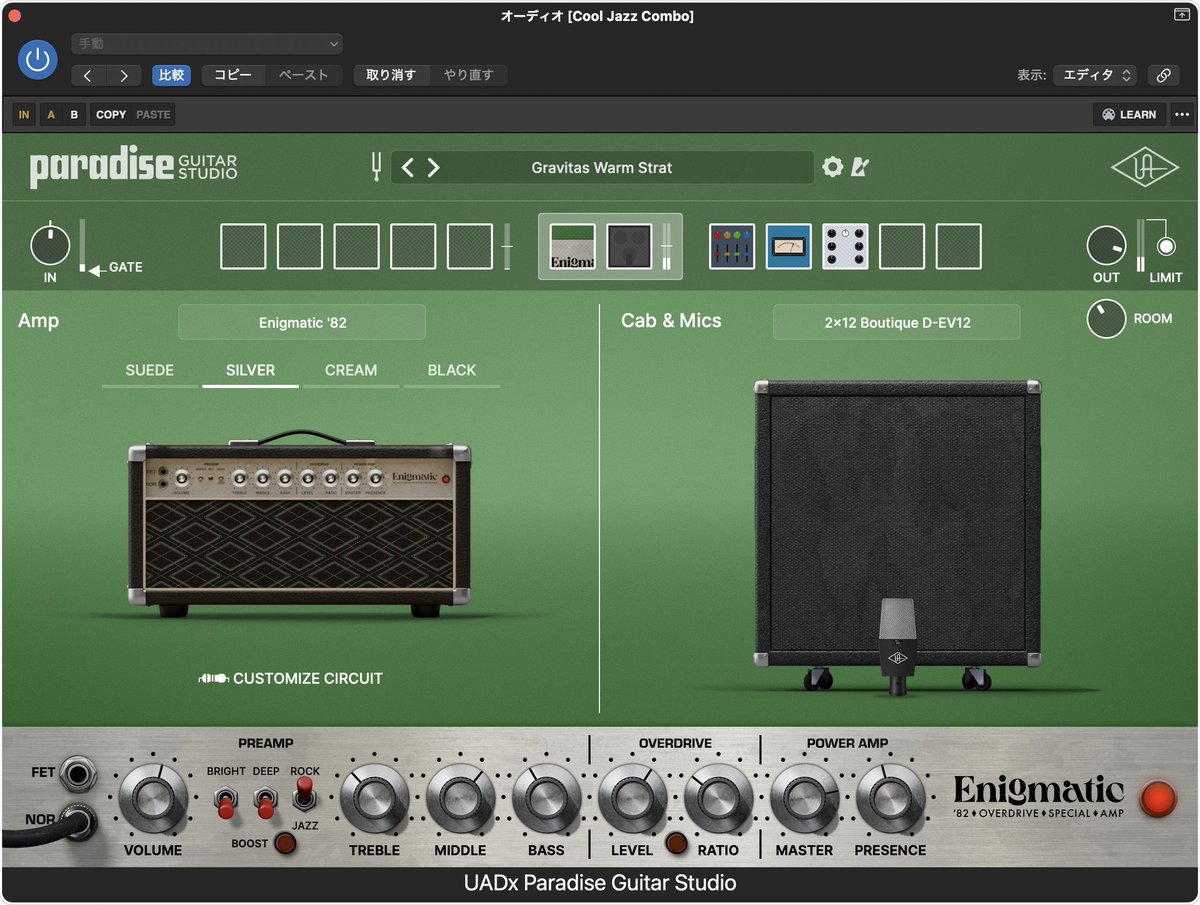The width and height of the screenshot is (1200, 905).
Task: Switch to the SILVER amp tab
Action: (250, 370)
